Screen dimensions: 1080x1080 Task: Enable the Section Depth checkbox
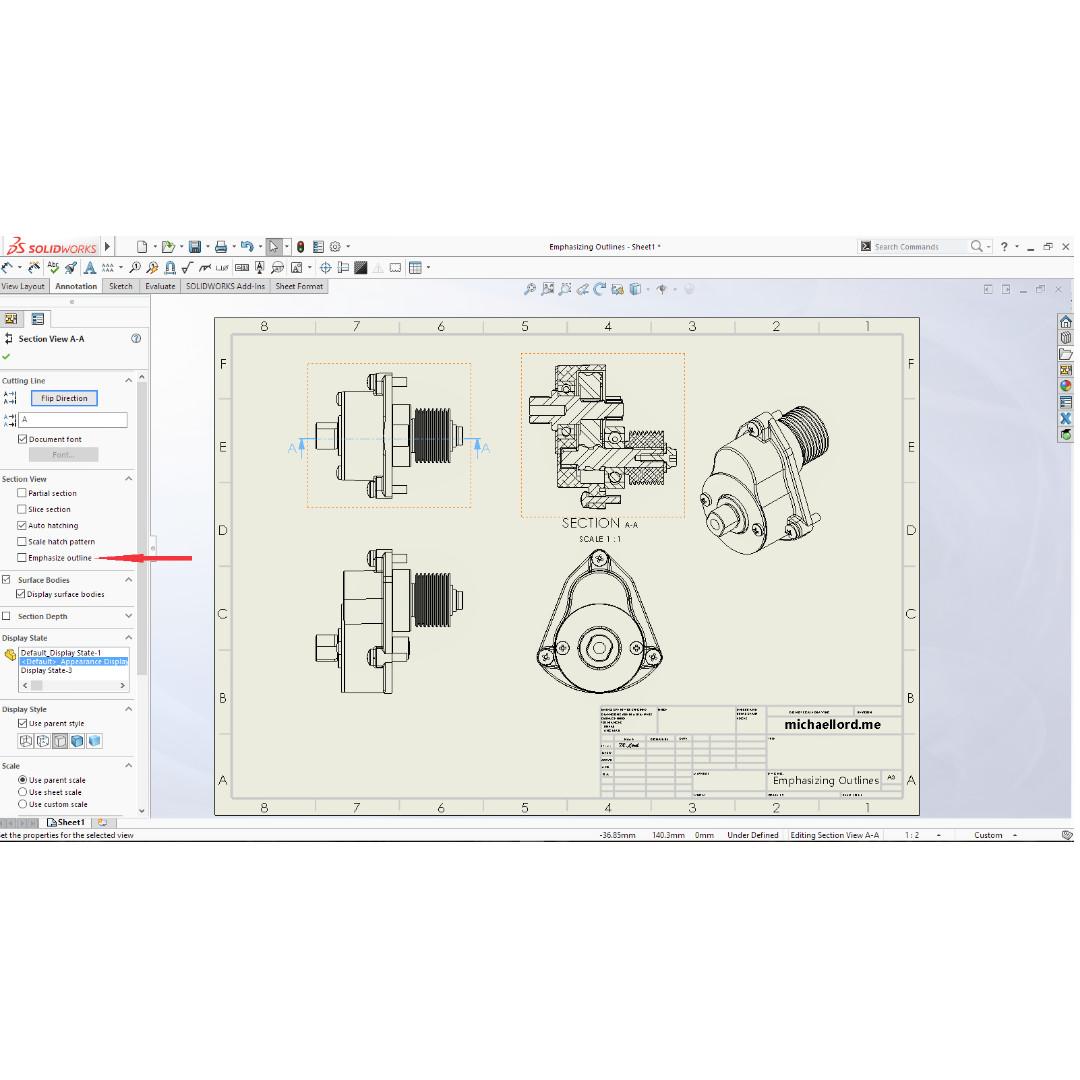click(x=6, y=616)
